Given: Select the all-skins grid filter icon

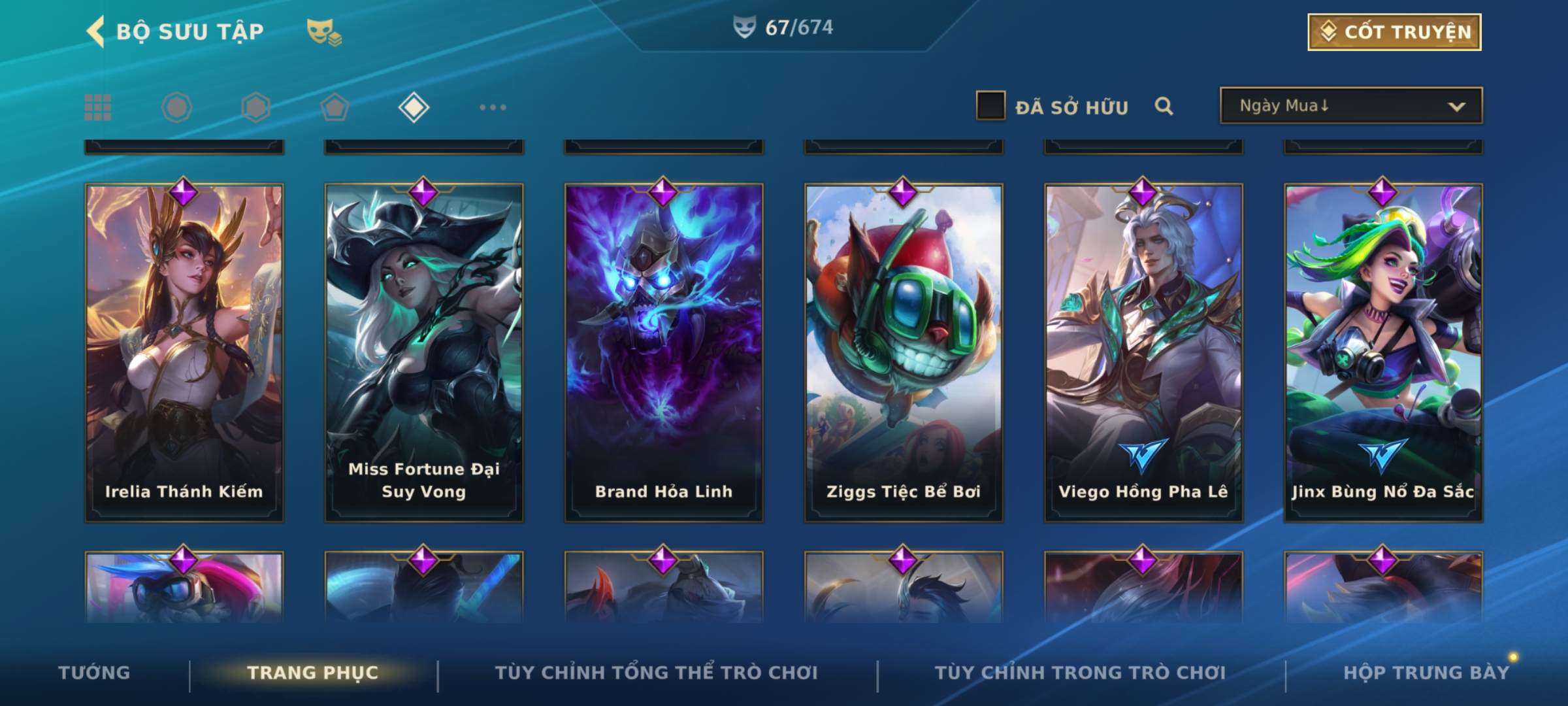Looking at the screenshot, I should coord(98,107).
